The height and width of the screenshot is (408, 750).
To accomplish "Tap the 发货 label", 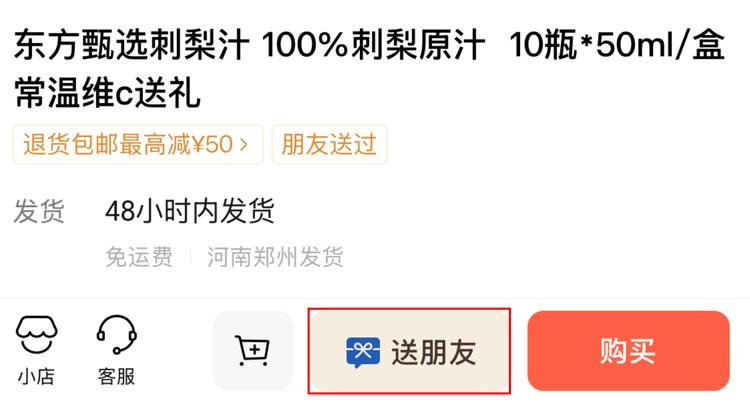I will click(x=39, y=211).
